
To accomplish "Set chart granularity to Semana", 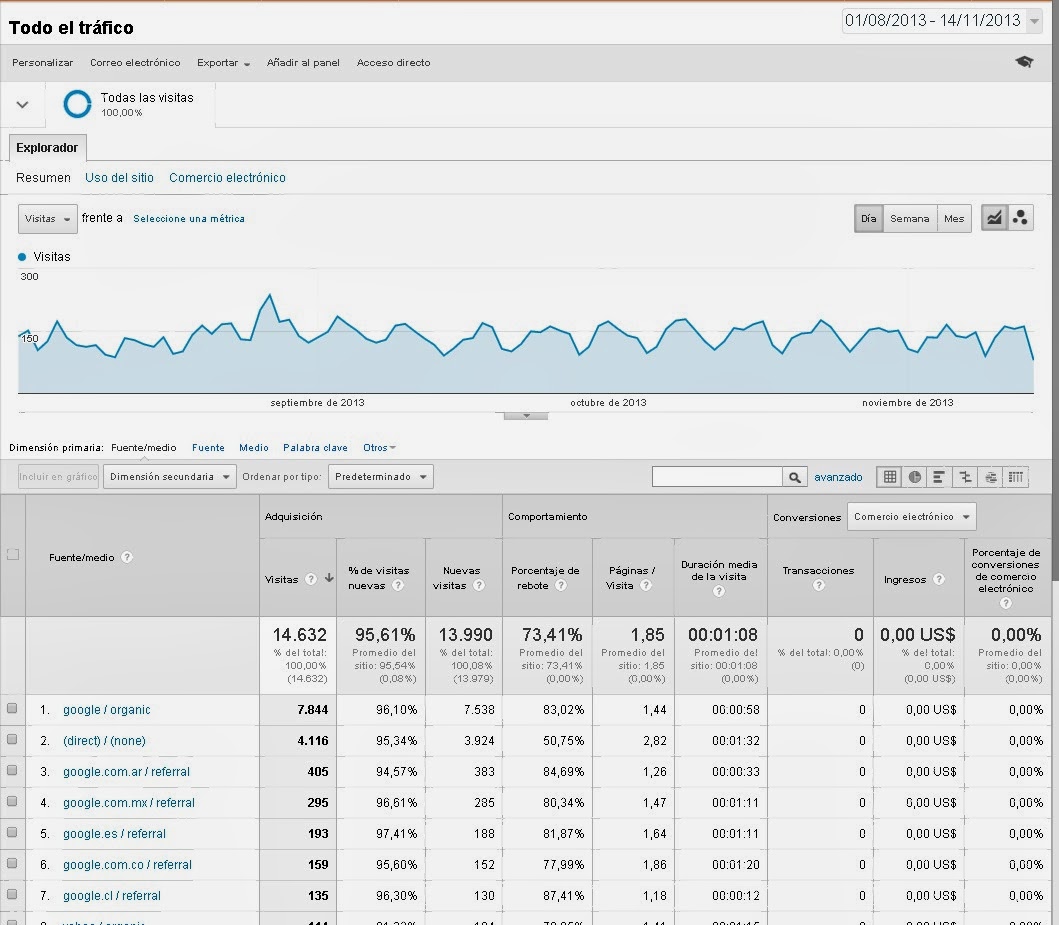I will pyautogui.click(x=910, y=219).
